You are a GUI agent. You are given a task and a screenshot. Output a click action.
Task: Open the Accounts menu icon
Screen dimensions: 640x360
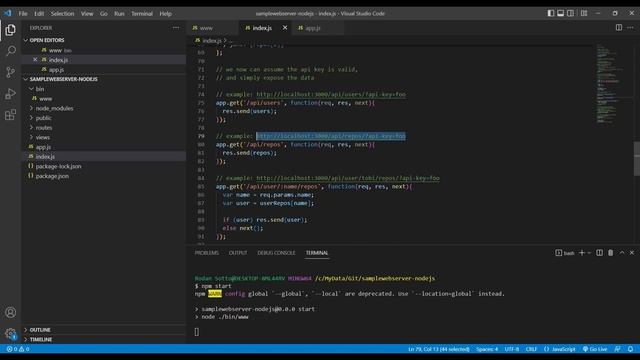[11, 313]
